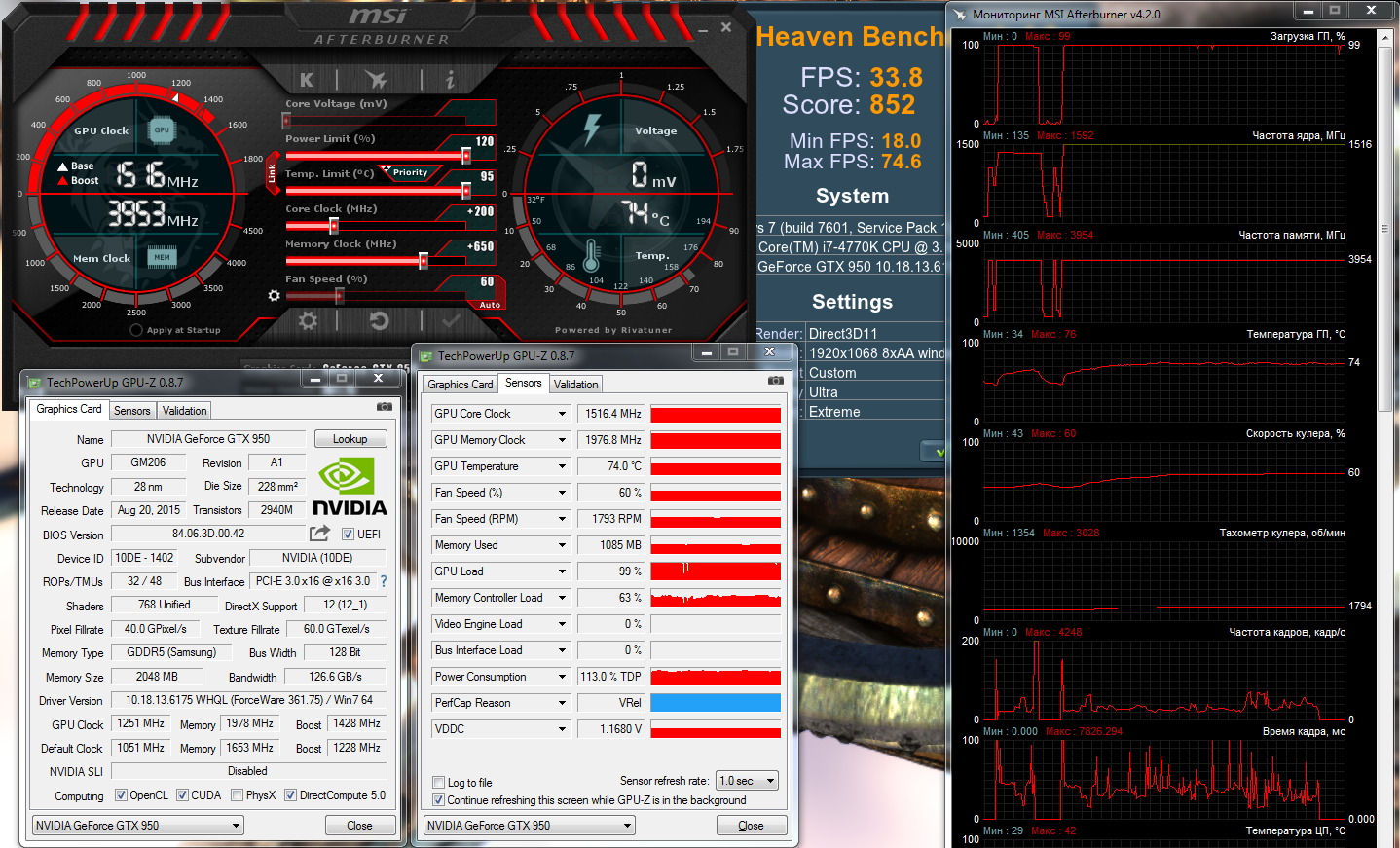Click the NVIDIA logo in GPU-Z
The height and width of the screenshot is (848, 1400).
(350, 486)
